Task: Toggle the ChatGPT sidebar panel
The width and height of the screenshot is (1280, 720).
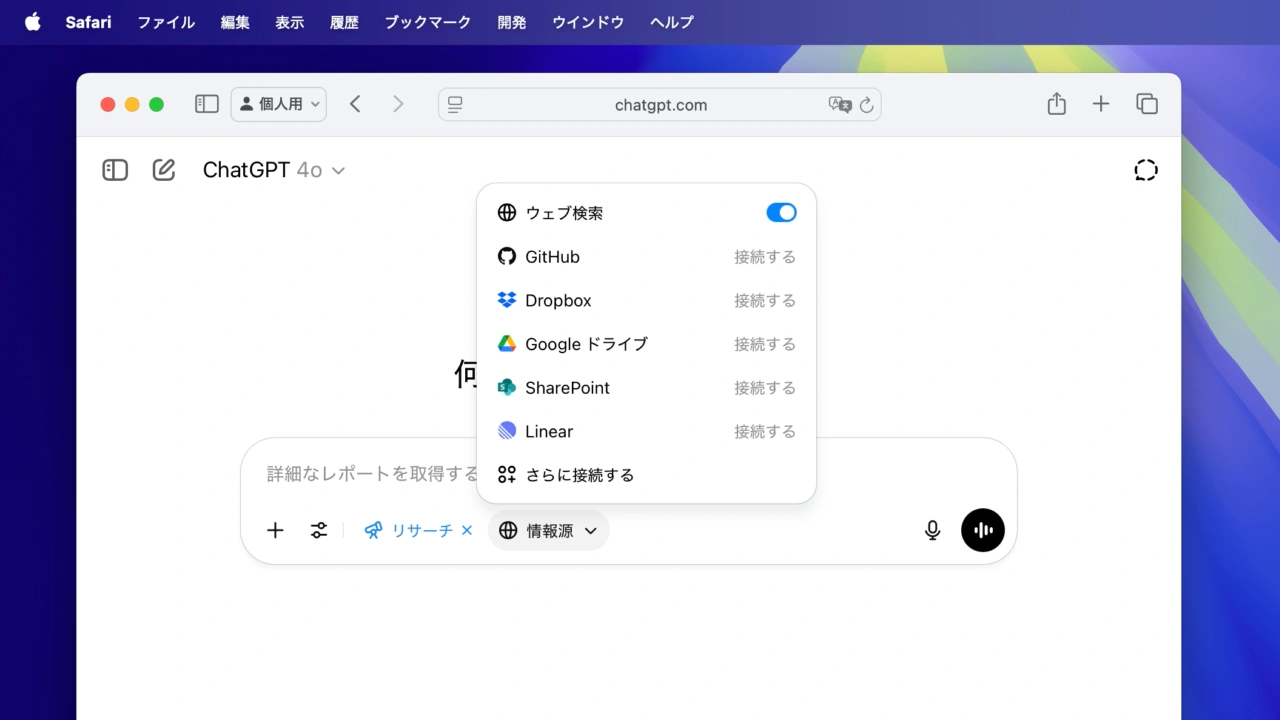Action: point(115,170)
